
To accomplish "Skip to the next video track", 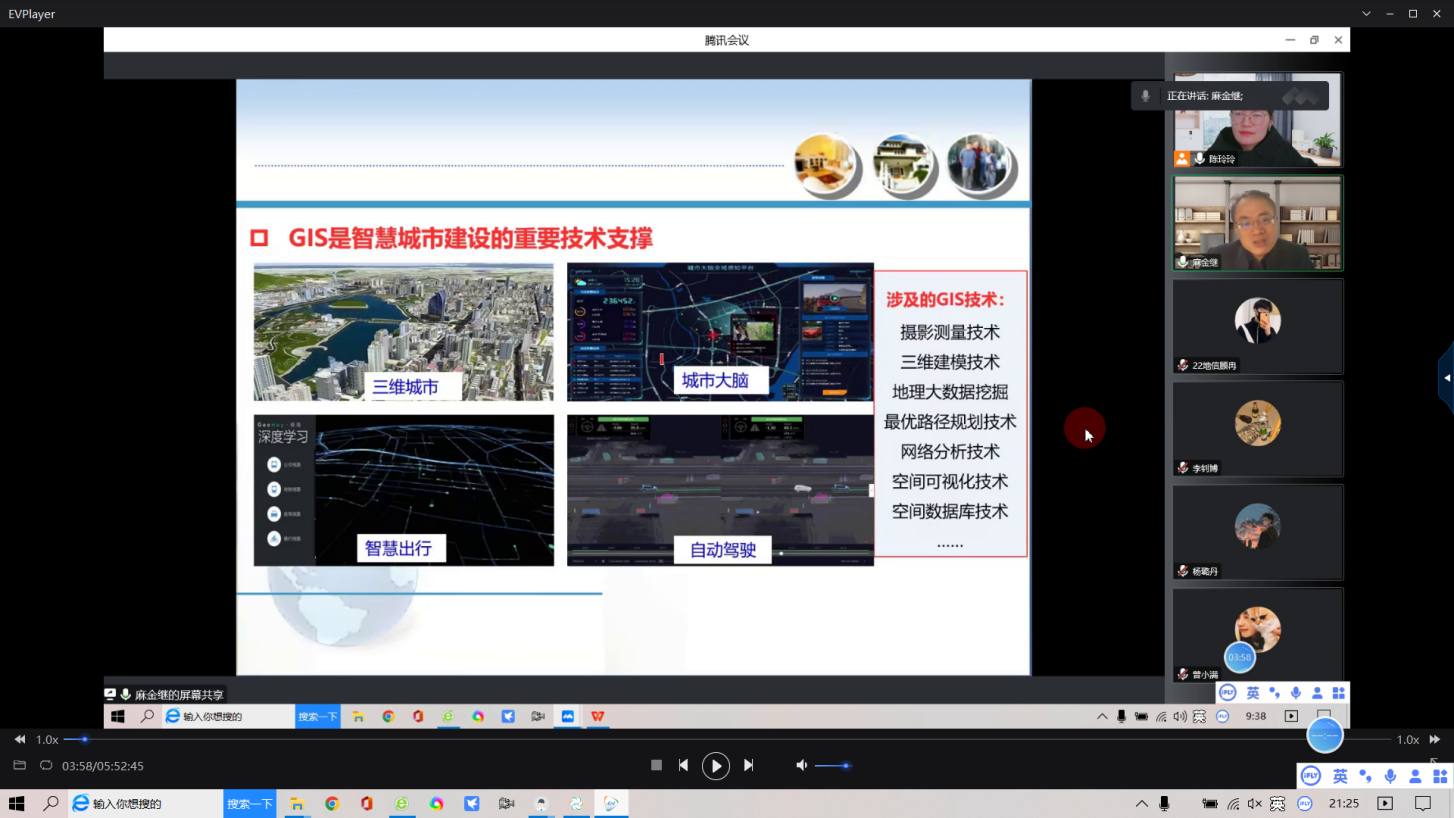I will [x=748, y=765].
